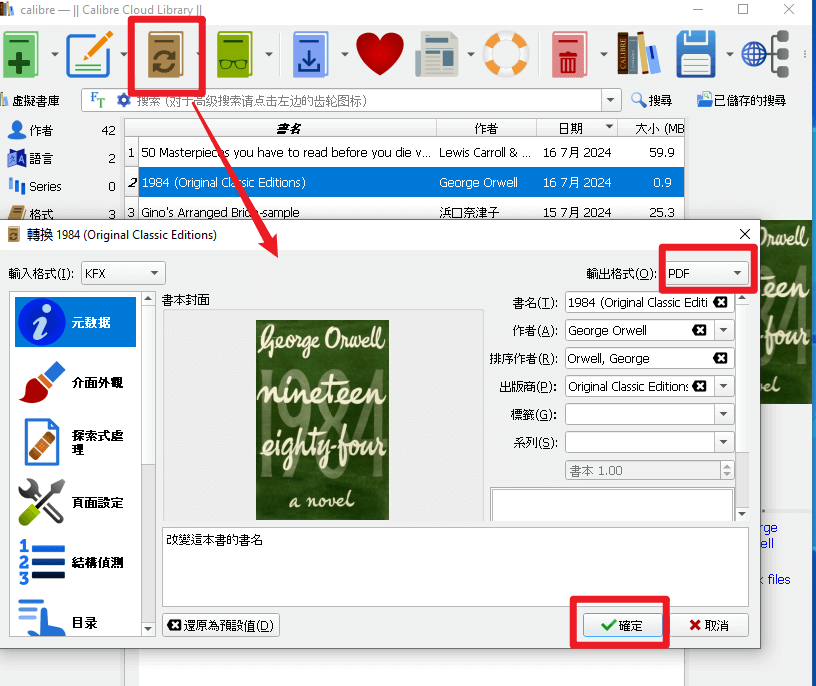
Task: Click the search input field
Action: click(367, 100)
